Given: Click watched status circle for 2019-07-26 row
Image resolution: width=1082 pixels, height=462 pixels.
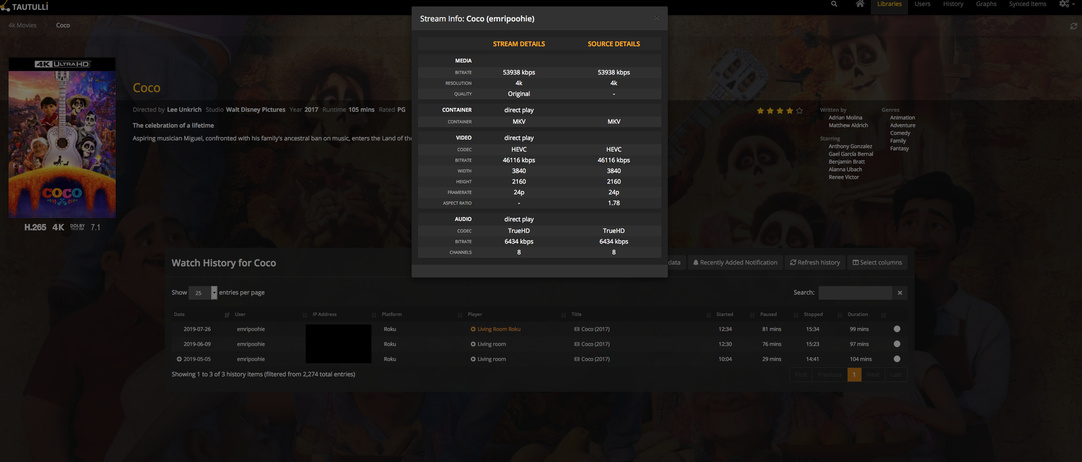Looking at the screenshot, I should coord(896,329).
